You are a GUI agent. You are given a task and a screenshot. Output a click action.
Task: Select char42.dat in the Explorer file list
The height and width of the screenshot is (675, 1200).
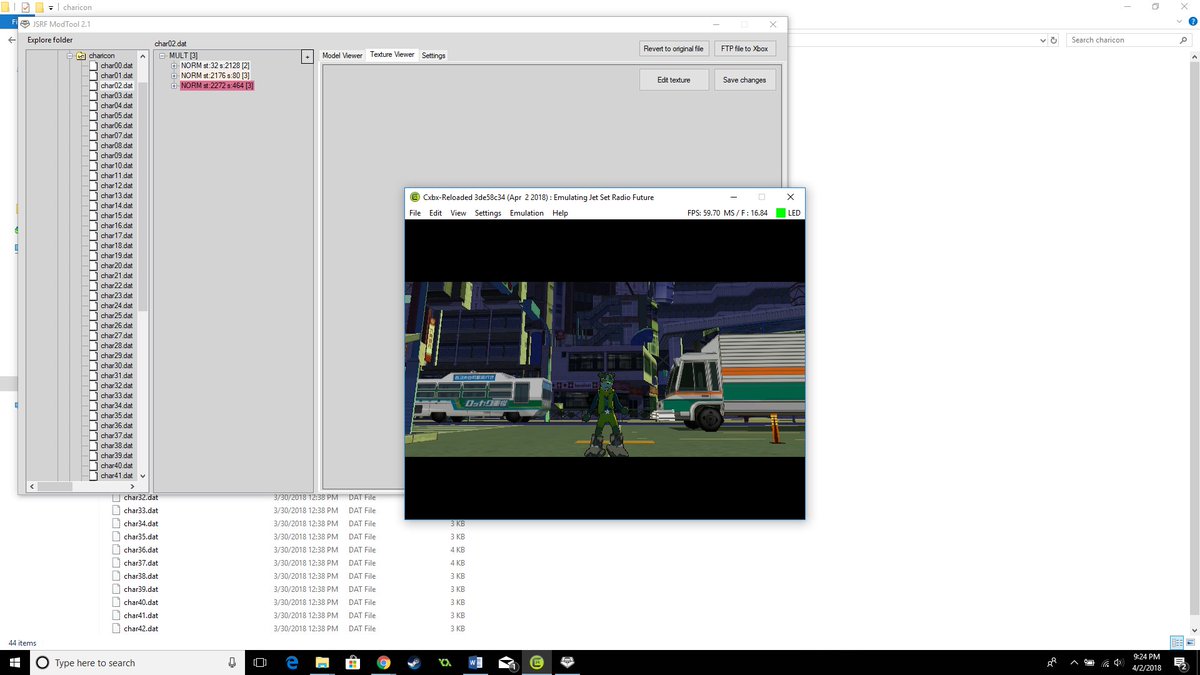[141, 629]
